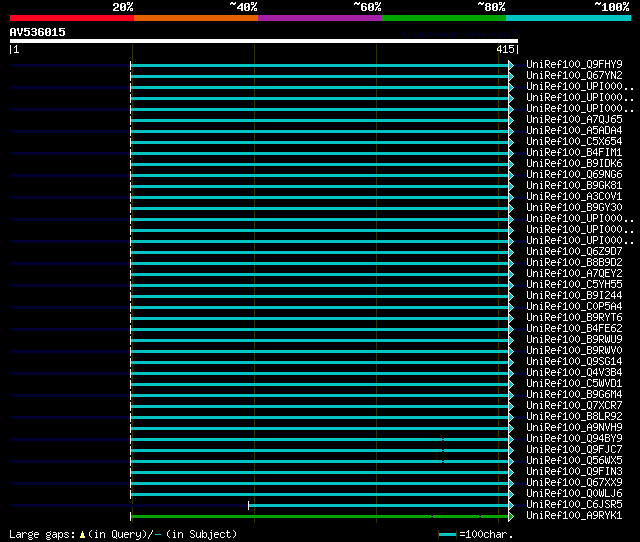
Task: Click the 415 query end position label
Action: [x=505, y=49]
